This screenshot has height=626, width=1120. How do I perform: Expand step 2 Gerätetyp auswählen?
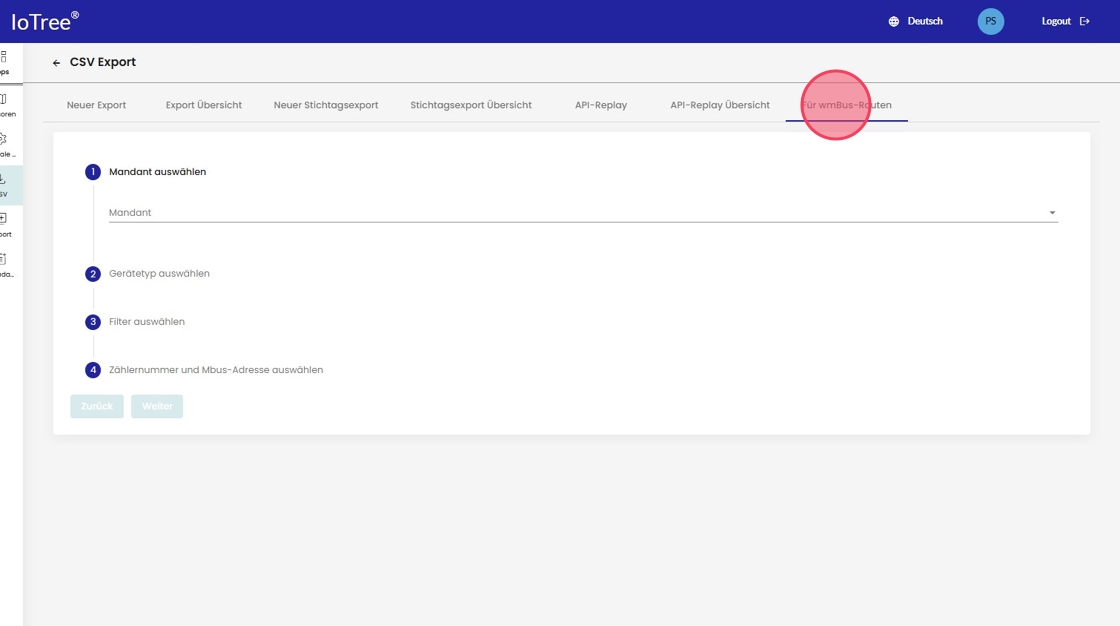159,274
